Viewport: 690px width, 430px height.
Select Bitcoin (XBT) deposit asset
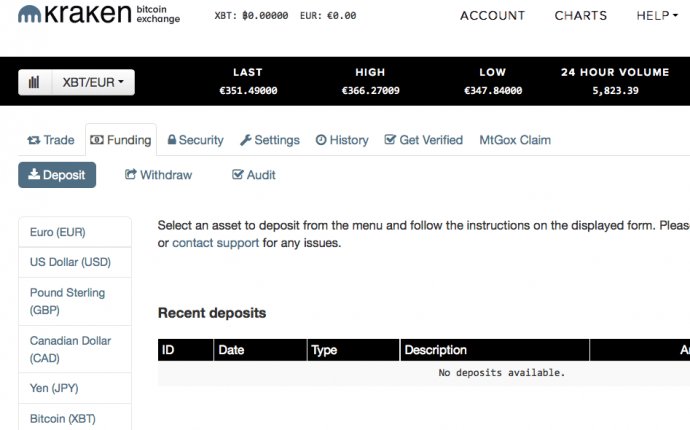(x=75, y=418)
